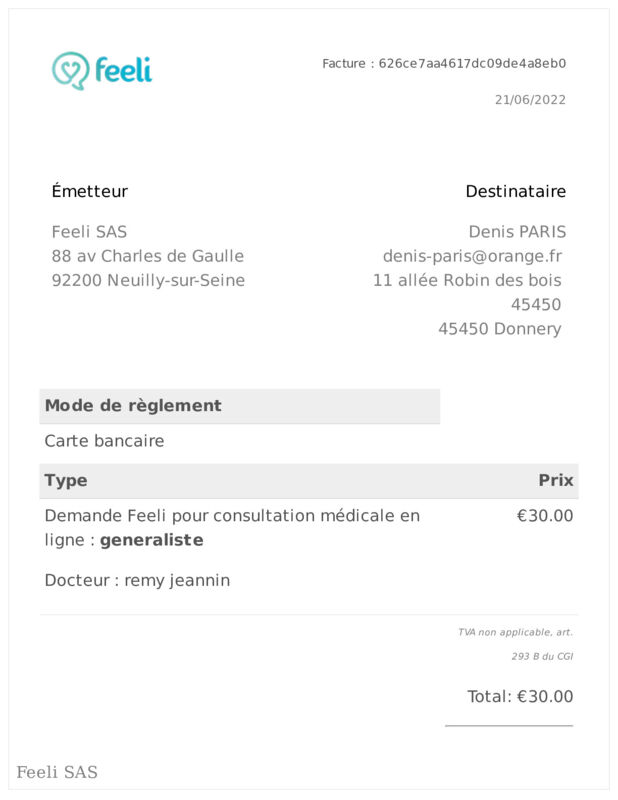Click the 45450 Donnery city line

coord(500,329)
